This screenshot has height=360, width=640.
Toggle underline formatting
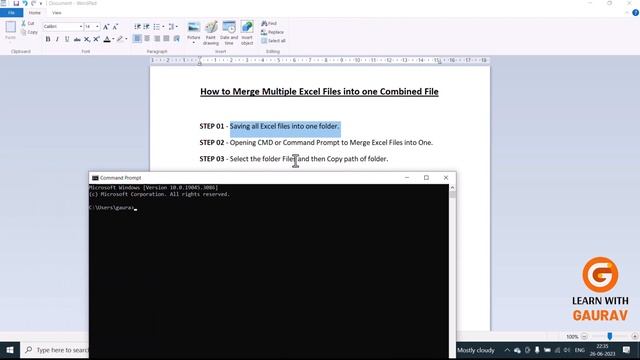[67, 39]
